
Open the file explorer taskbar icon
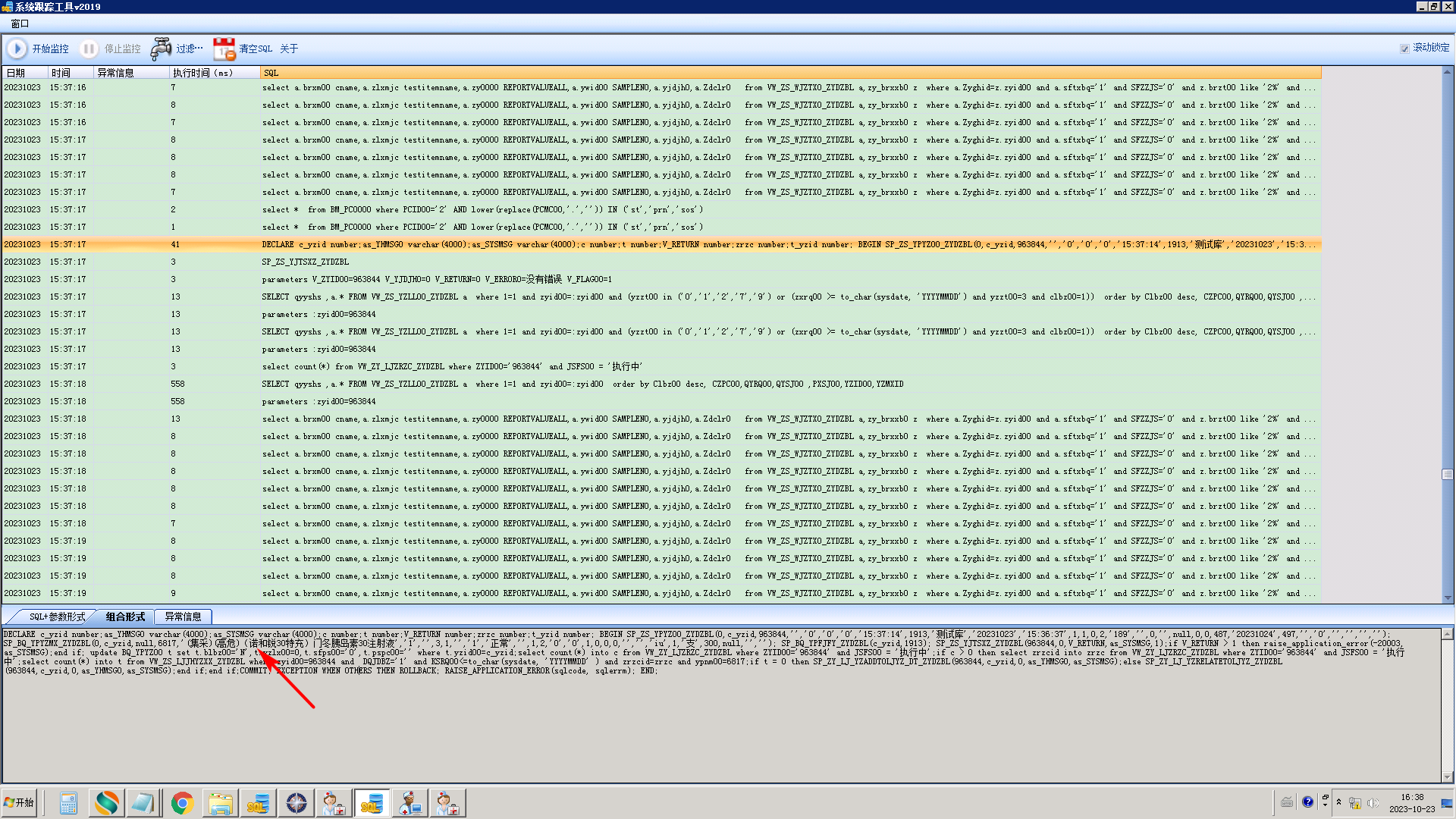click(220, 802)
